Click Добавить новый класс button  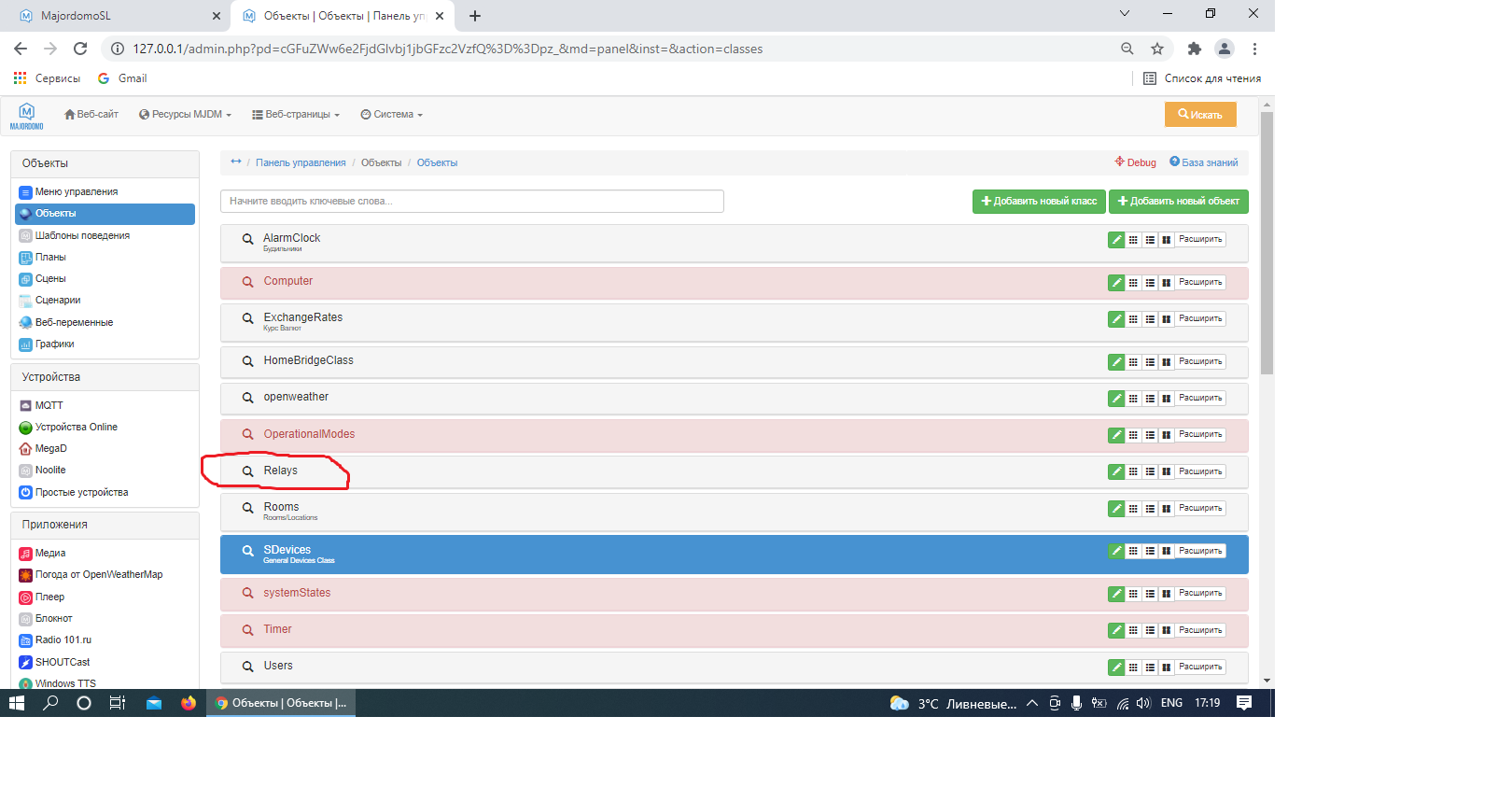click(1039, 202)
